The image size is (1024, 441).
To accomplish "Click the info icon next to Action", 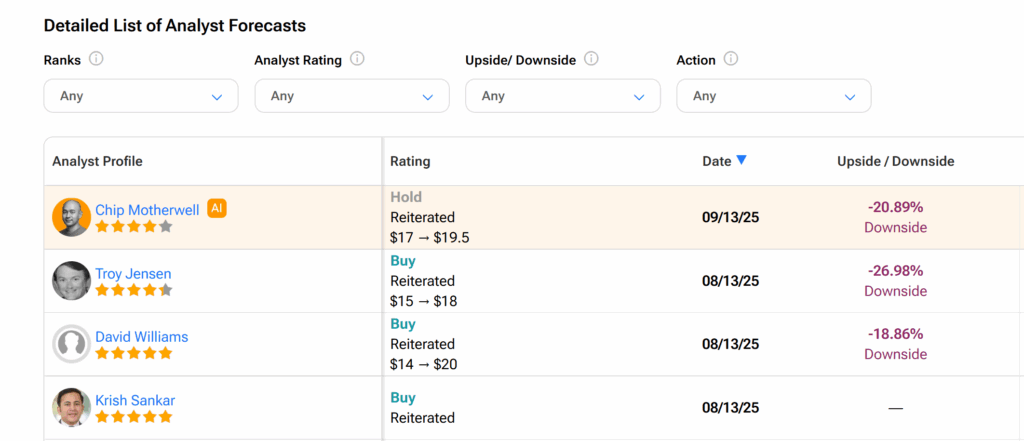I will pos(731,59).
